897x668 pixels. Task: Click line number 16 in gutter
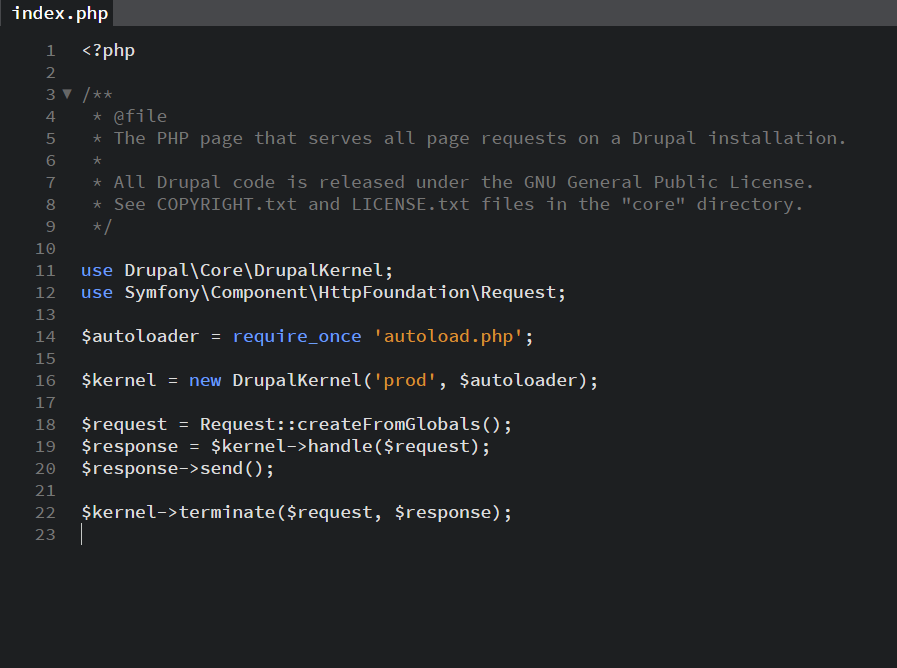(x=46, y=380)
